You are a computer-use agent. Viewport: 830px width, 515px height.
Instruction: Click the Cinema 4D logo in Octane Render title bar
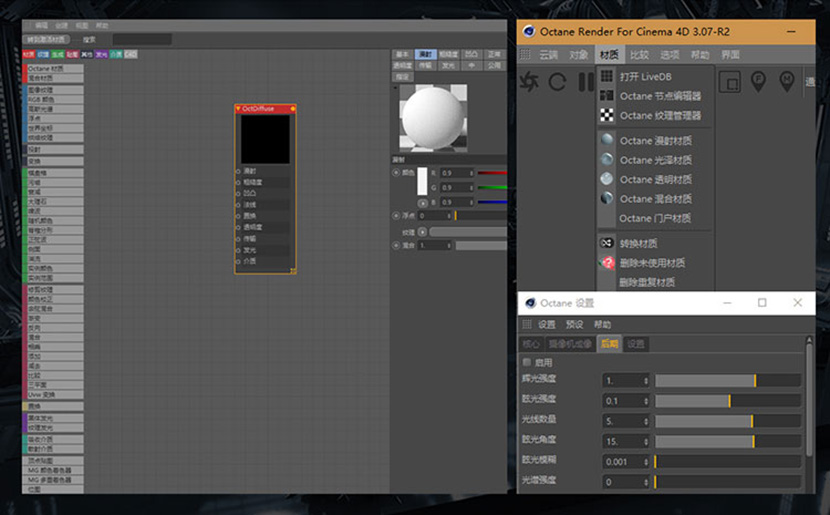[x=529, y=31]
